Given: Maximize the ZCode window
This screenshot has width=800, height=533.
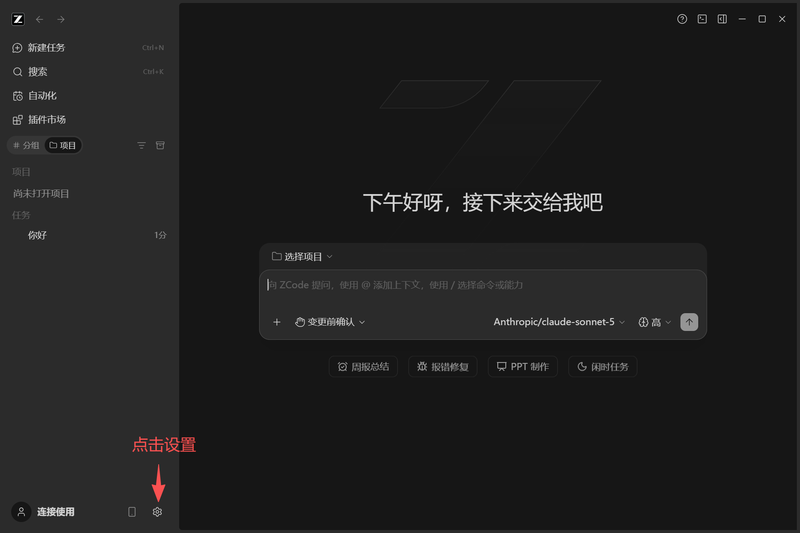Looking at the screenshot, I should [762, 19].
